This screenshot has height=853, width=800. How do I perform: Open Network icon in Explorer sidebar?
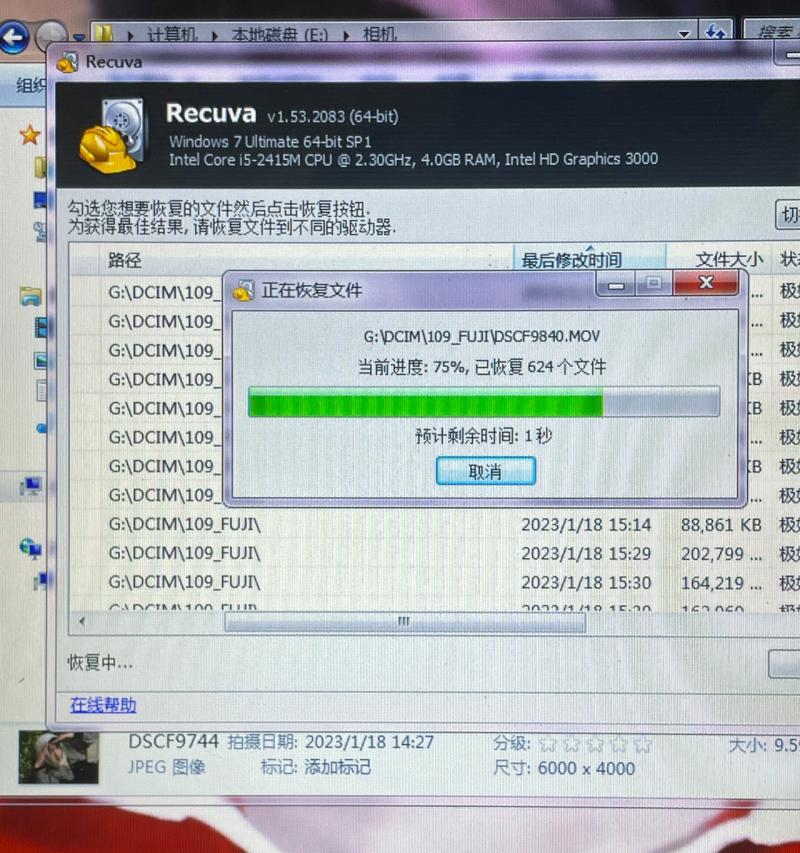coord(31,547)
